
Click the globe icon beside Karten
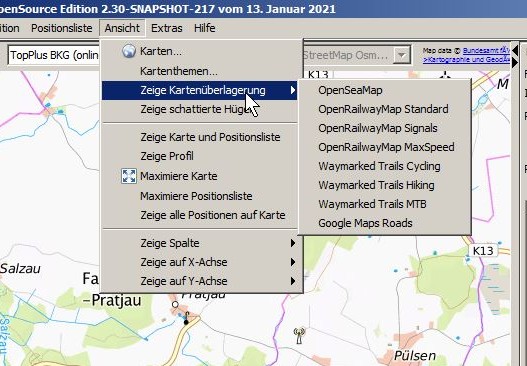coord(129,51)
